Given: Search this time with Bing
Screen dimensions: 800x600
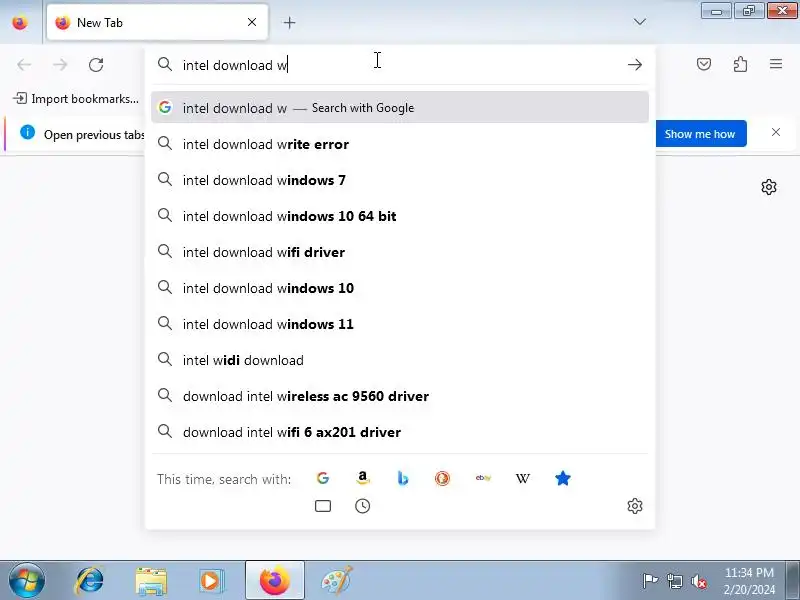Looking at the screenshot, I should tap(403, 478).
